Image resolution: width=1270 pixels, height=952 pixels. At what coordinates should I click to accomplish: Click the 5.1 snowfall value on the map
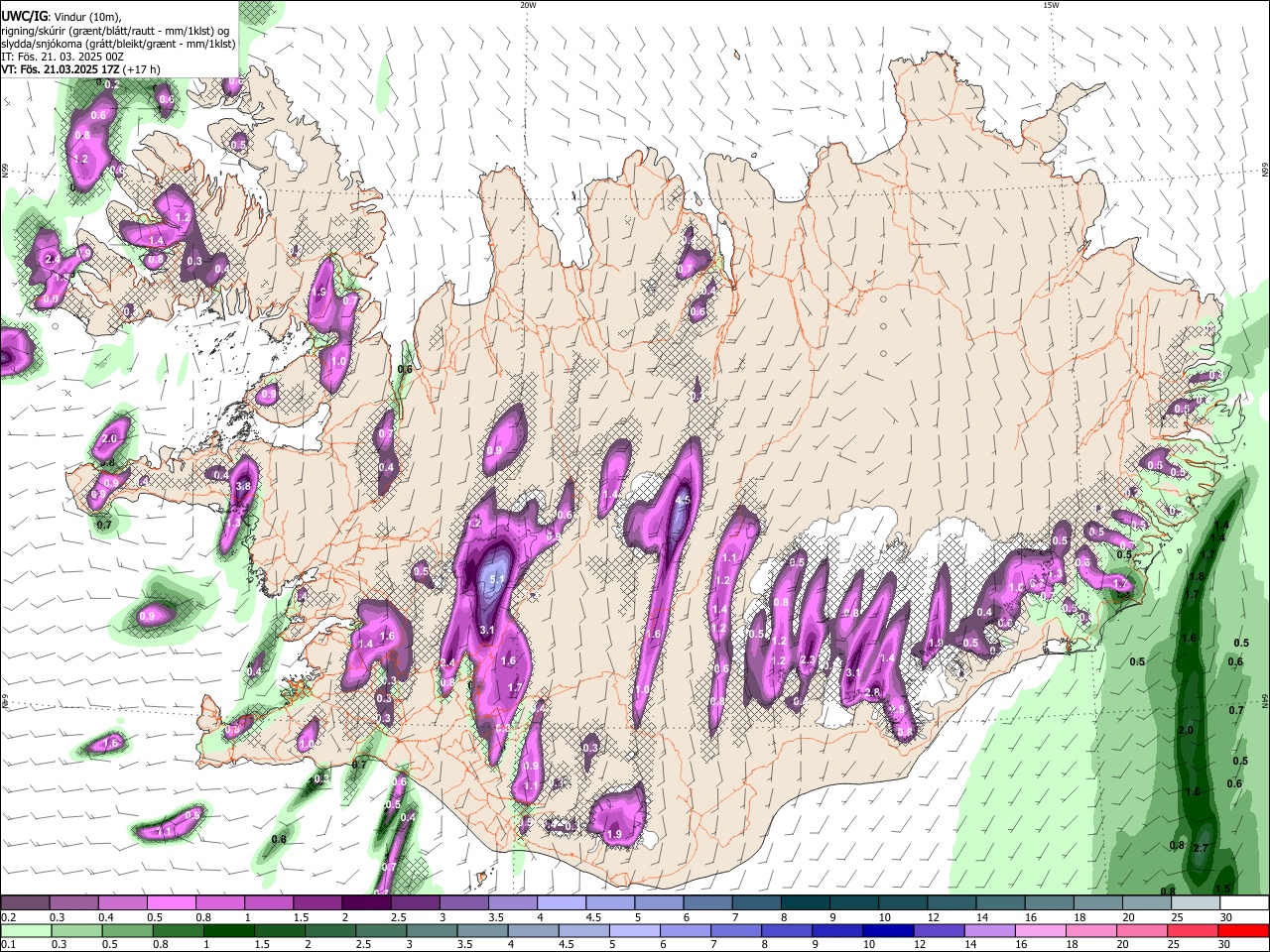(498, 579)
